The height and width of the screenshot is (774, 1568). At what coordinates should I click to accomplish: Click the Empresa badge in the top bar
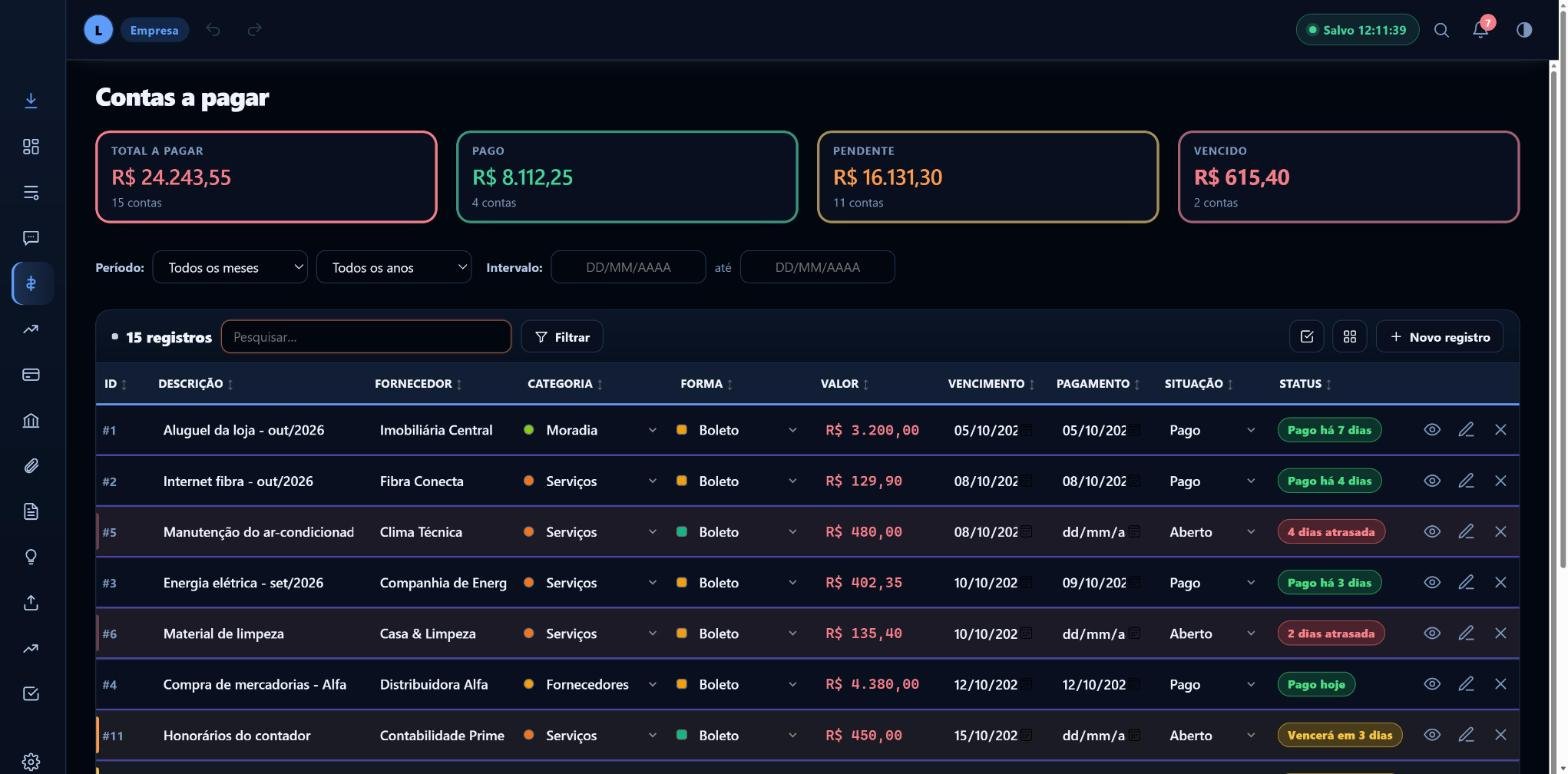coord(154,30)
